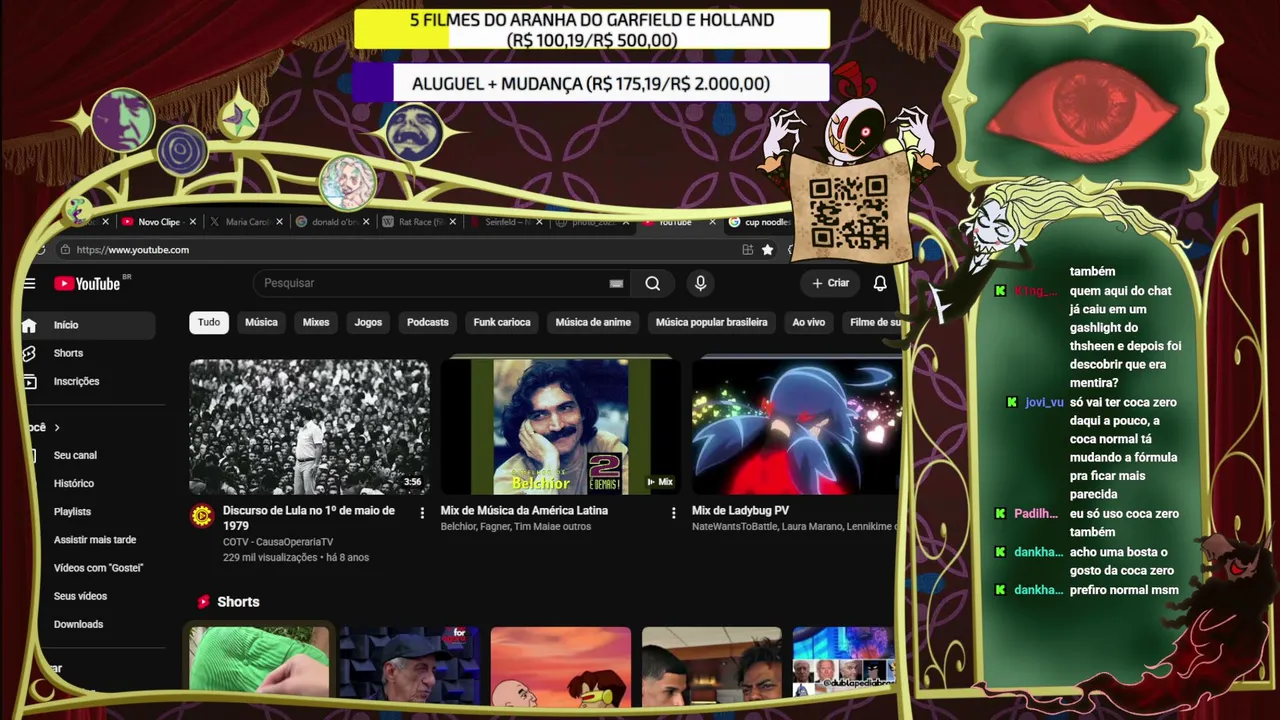Click the Shorts section logo icon
This screenshot has width=1280, height=720.
pos(203,602)
